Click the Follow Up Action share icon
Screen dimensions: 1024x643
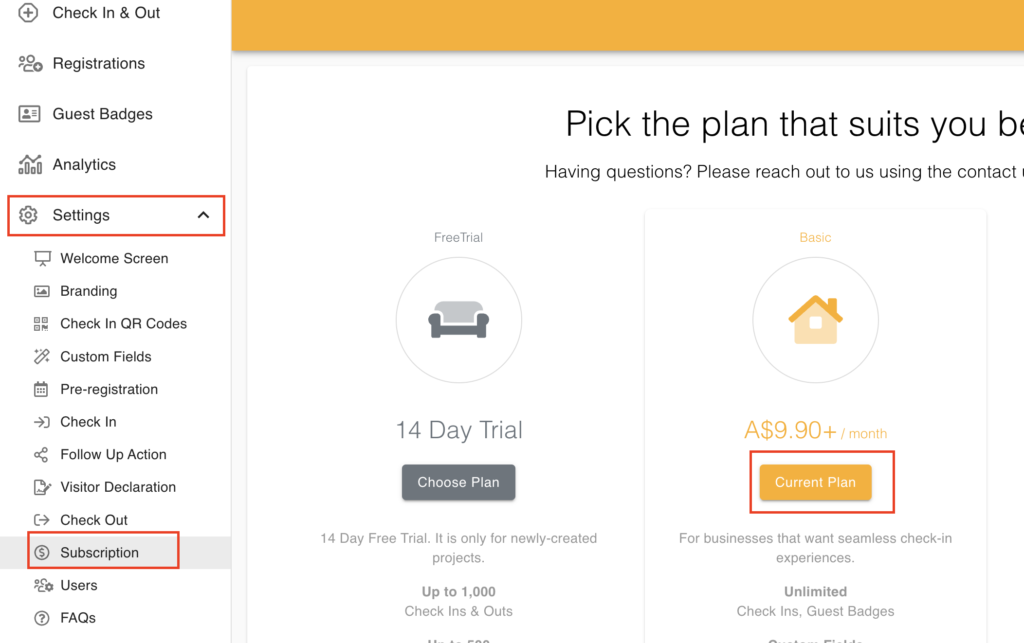pos(41,455)
